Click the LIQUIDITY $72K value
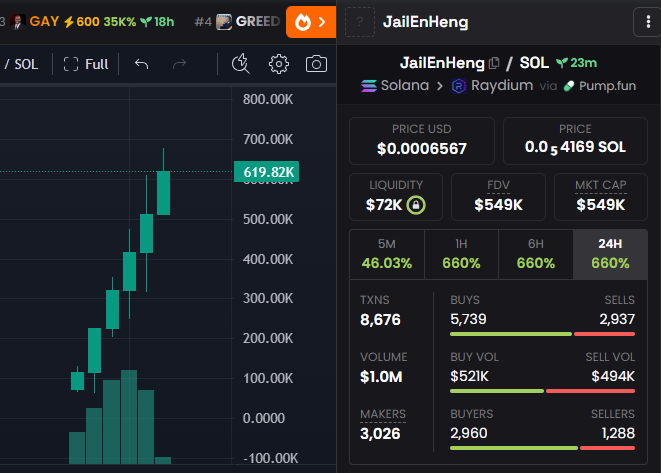Image resolution: width=661 pixels, height=473 pixels. (x=384, y=205)
